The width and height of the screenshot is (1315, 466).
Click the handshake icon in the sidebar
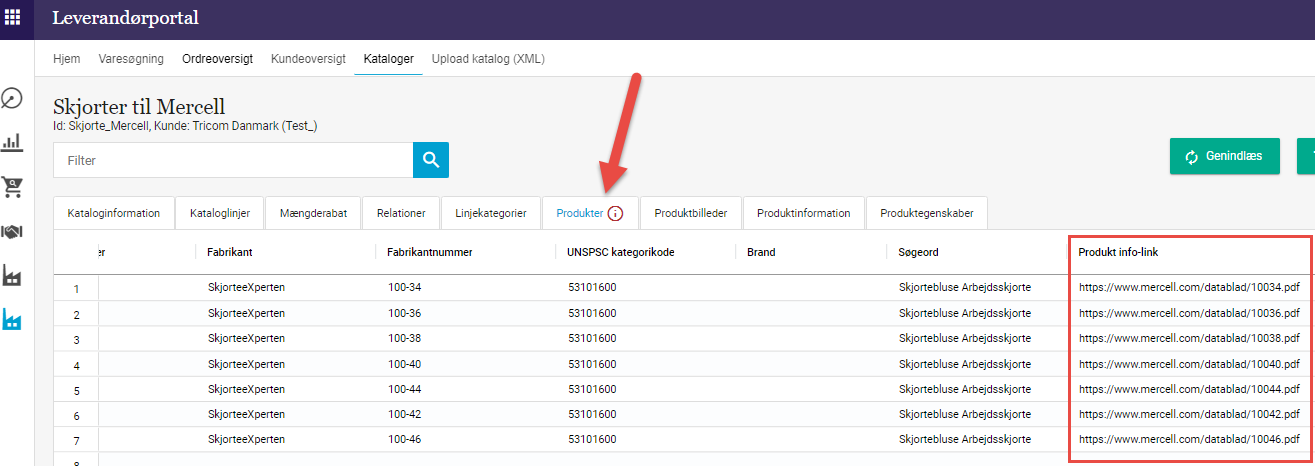coord(12,231)
